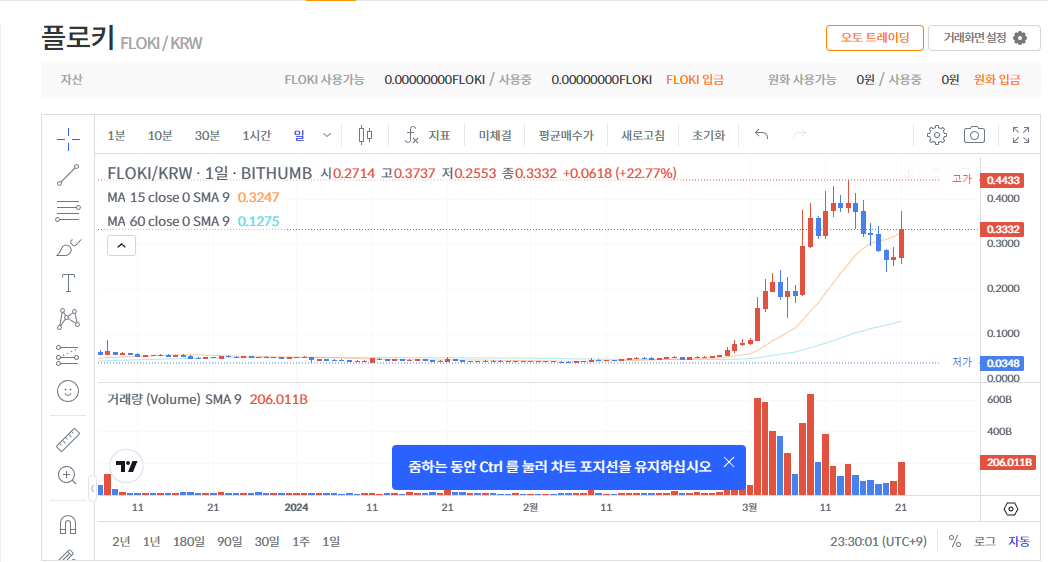This screenshot has width=1048, height=562.
Task: Click the TradingView logo badge
Action: 126,466
